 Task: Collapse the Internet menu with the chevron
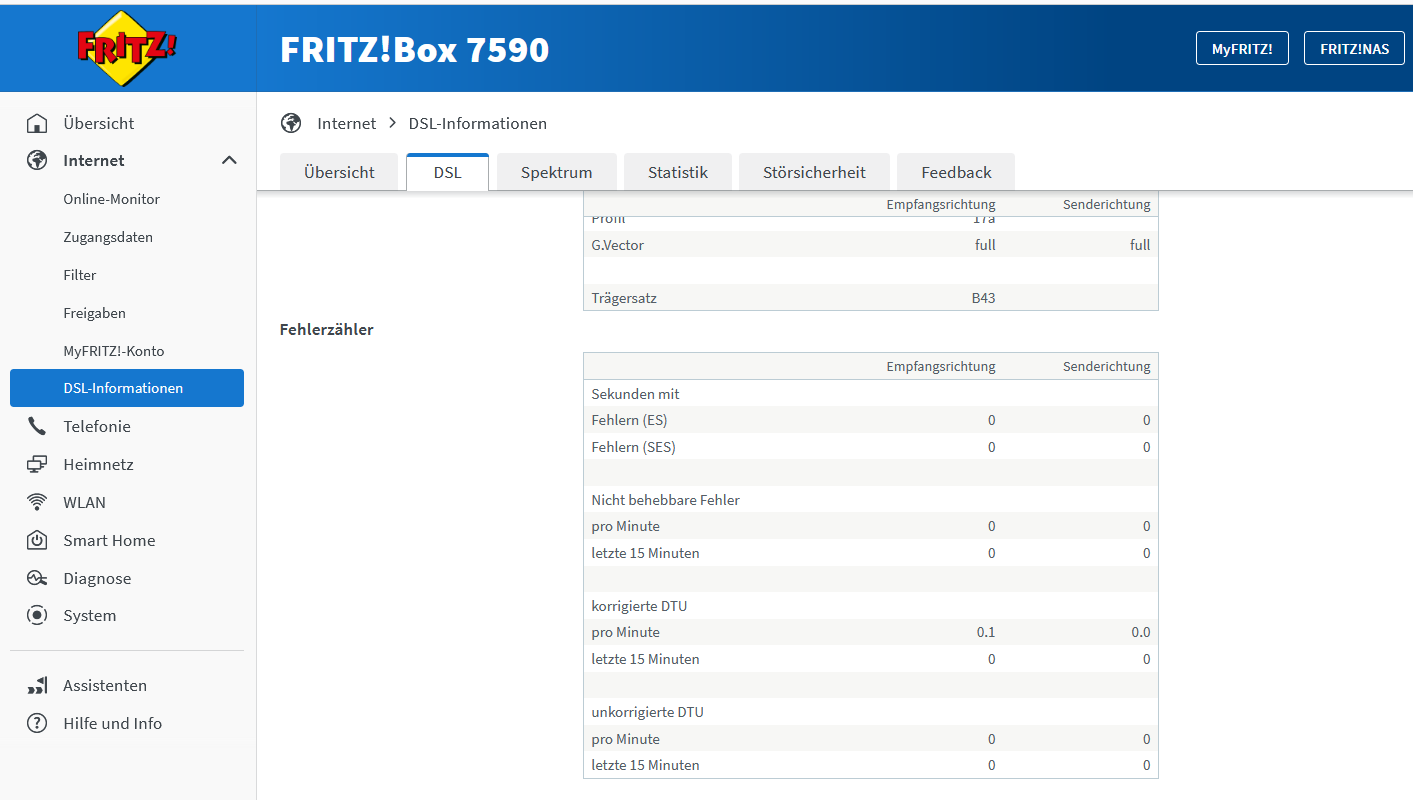[x=229, y=160]
